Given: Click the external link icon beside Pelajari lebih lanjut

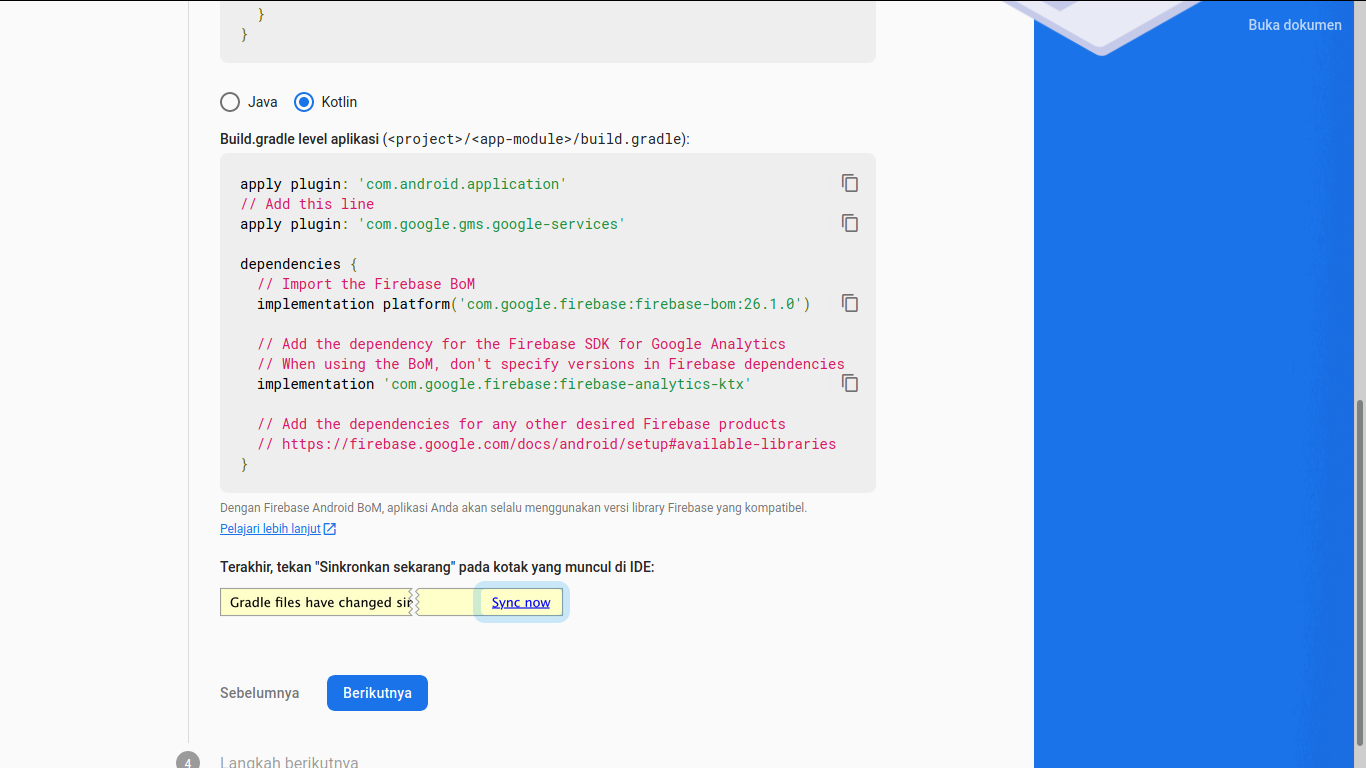Looking at the screenshot, I should point(331,528).
